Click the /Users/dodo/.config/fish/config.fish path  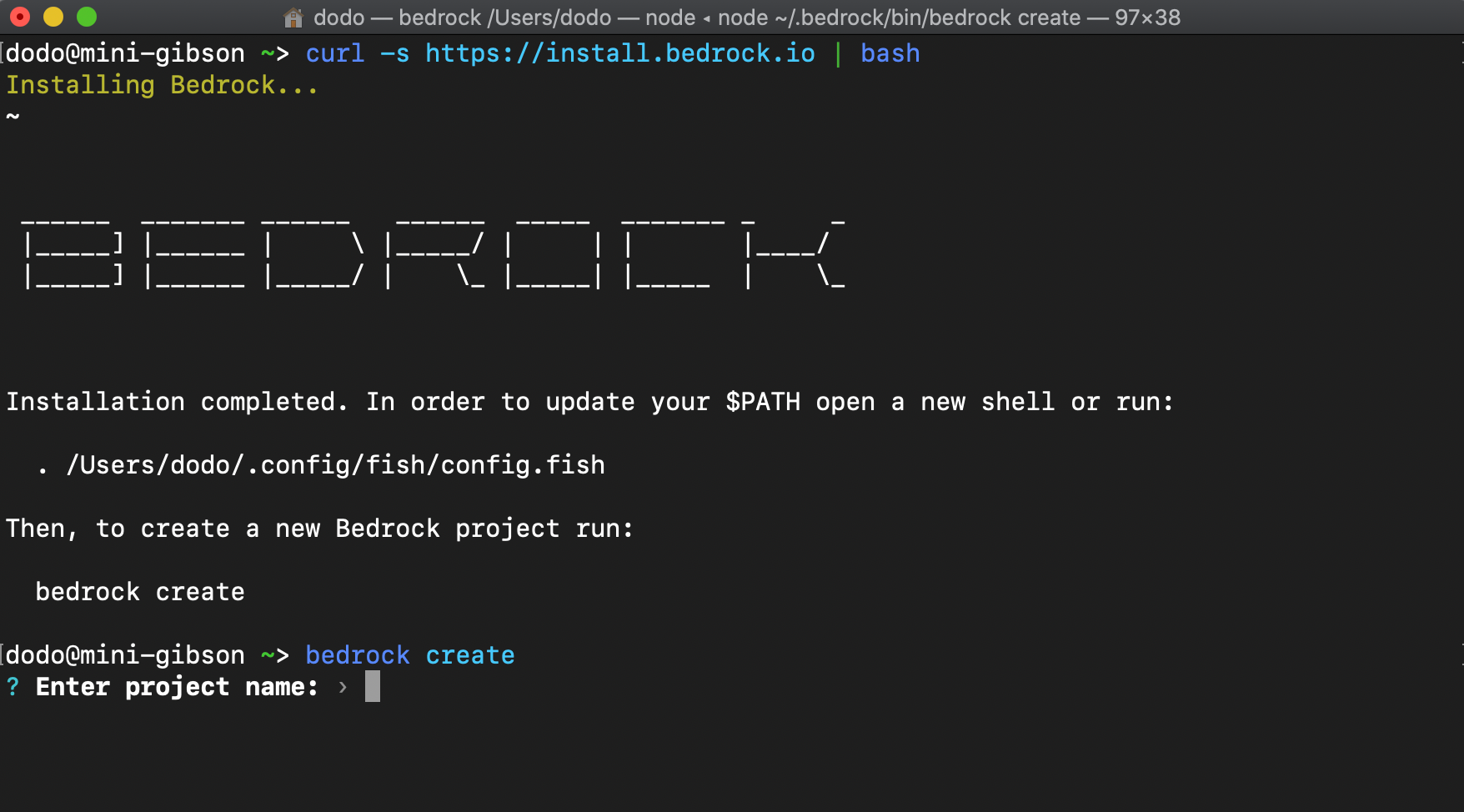point(336,465)
